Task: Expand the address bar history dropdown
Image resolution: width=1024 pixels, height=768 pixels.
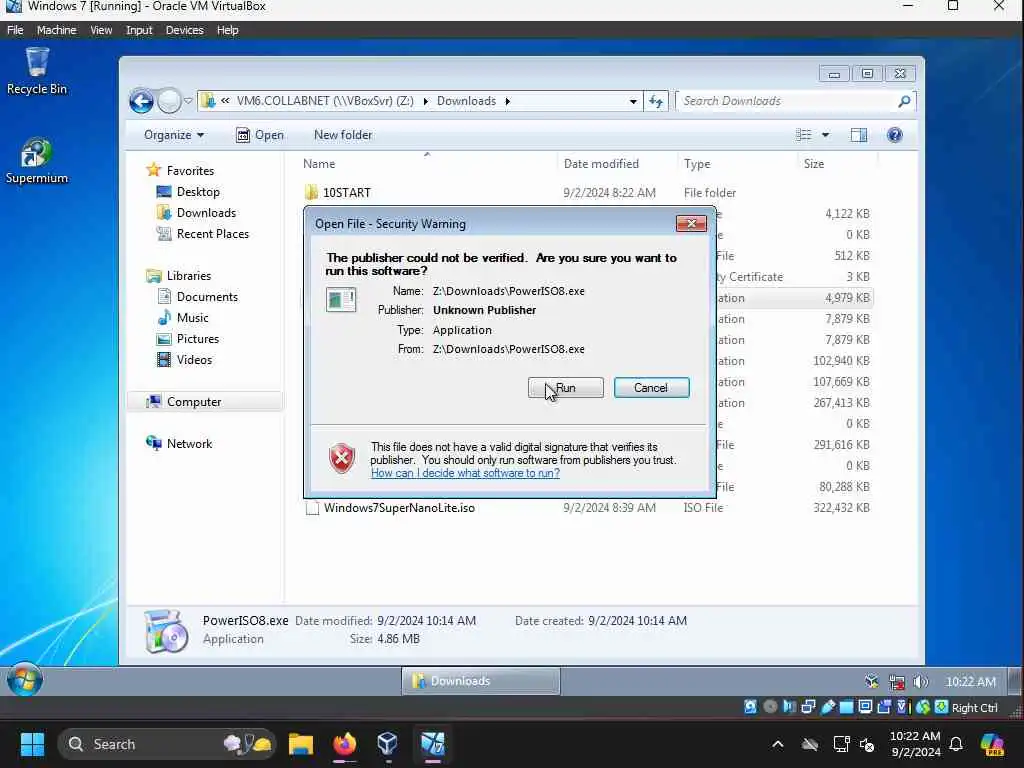Action: (x=633, y=101)
